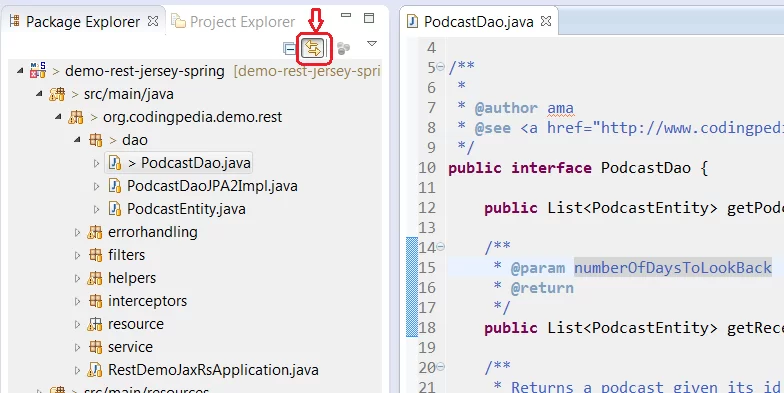Click Java icon of RestDemoJaxRsApplication.java
This screenshot has width=784, height=393.
[95, 370]
